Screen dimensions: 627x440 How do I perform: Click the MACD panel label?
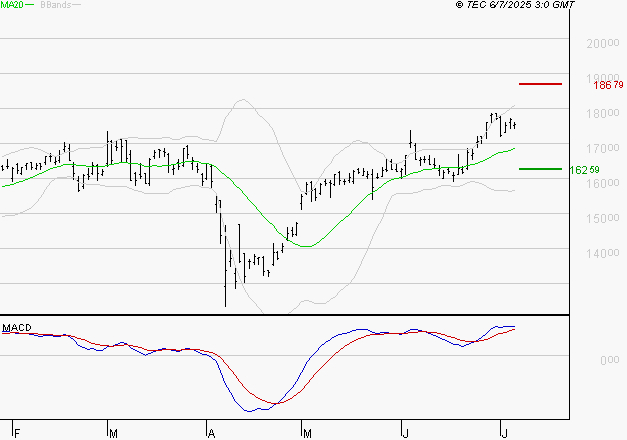click(17, 328)
